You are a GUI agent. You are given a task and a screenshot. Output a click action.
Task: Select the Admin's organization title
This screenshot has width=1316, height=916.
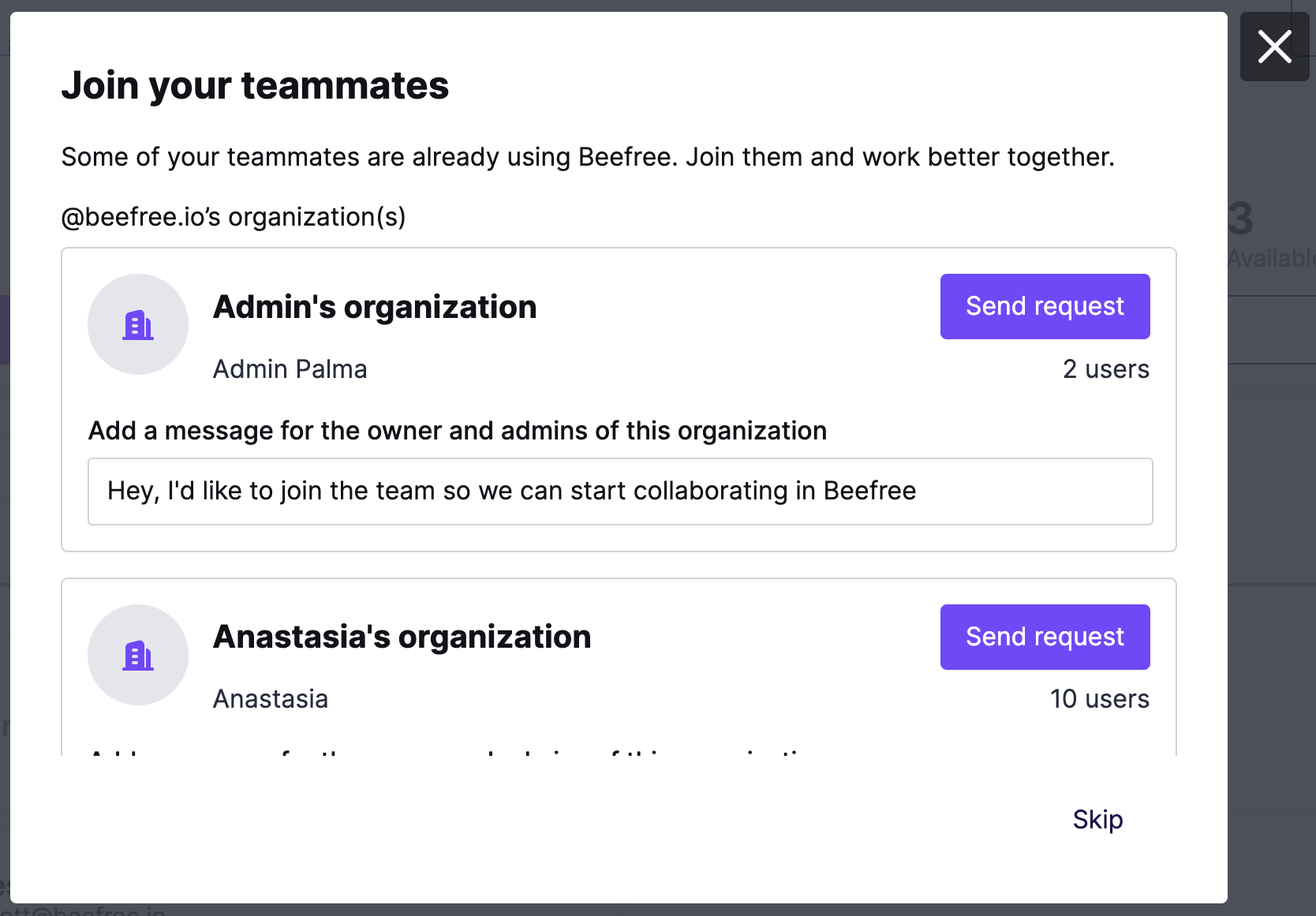coord(375,307)
